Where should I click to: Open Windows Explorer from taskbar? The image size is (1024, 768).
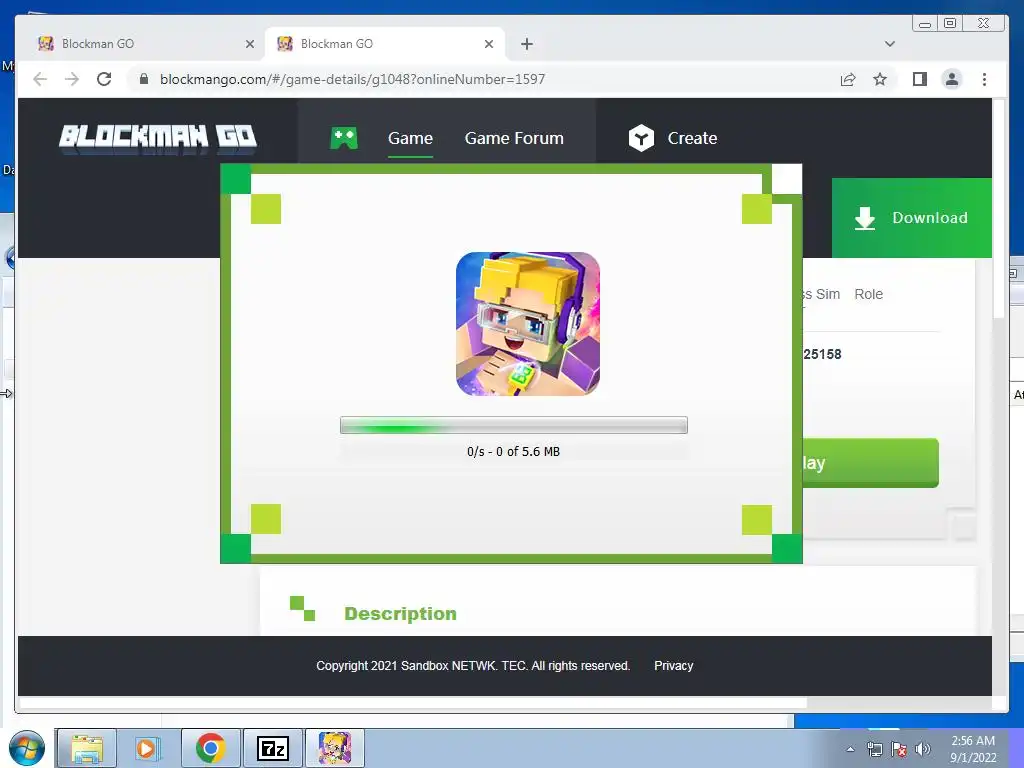(87, 748)
